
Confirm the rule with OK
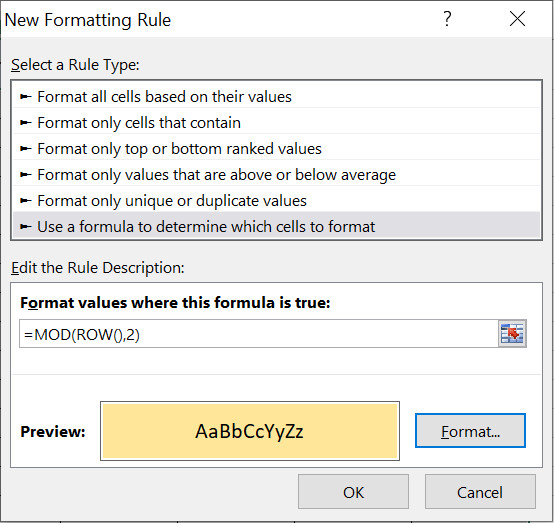pyautogui.click(x=353, y=492)
